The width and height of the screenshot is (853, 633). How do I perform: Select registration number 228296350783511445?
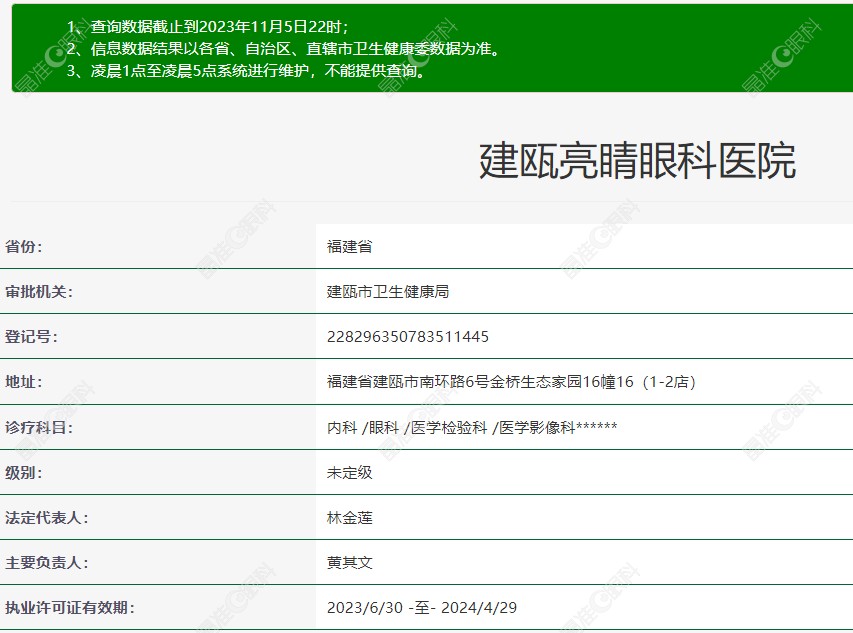(x=407, y=337)
